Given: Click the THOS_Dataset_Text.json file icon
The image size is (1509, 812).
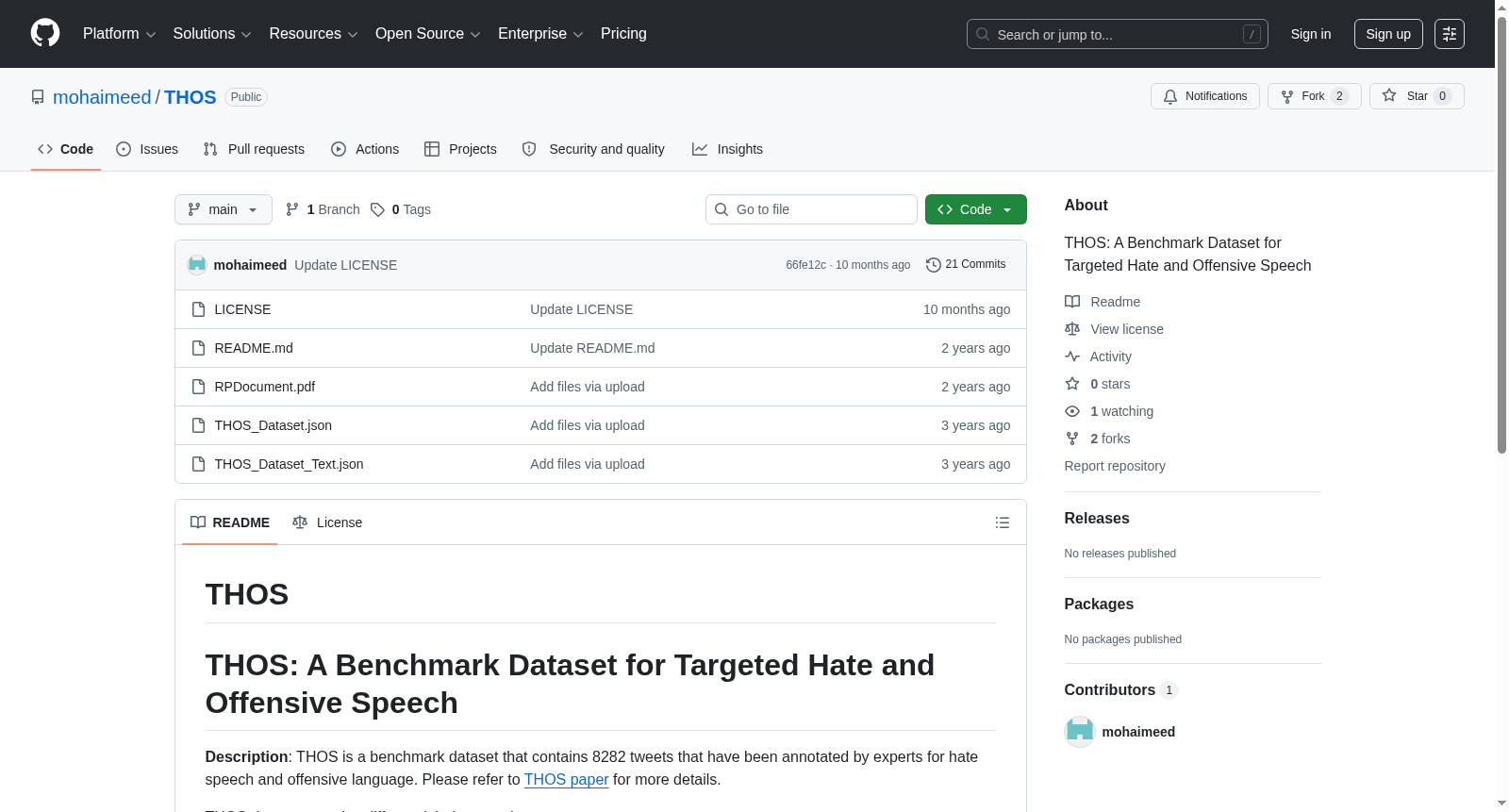Looking at the screenshot, I should point(198,464).
